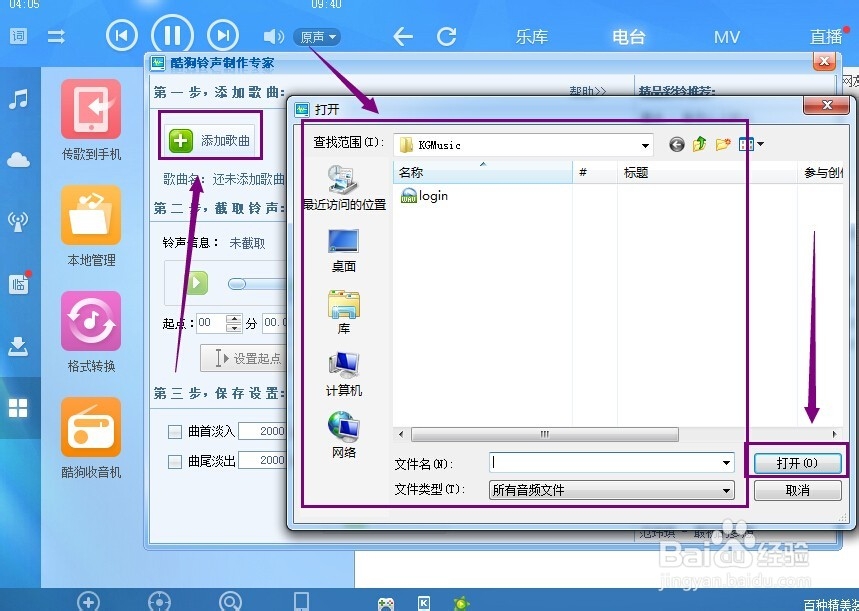Click the 帮助 link in ringtone maker
The width and height of the screenshot is (859, 611).
point(588,90)
